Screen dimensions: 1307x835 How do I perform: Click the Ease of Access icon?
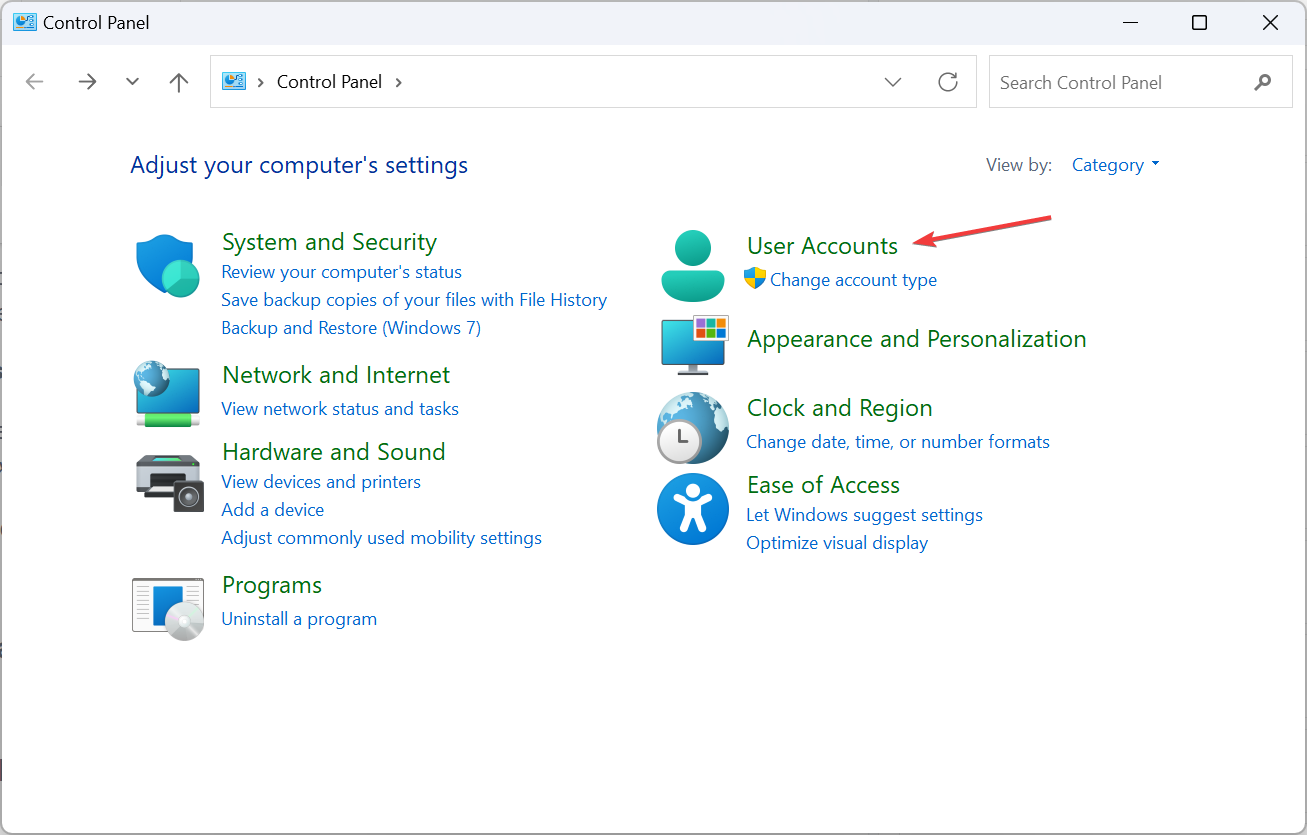pyautogui.click(x=693, y=509)
